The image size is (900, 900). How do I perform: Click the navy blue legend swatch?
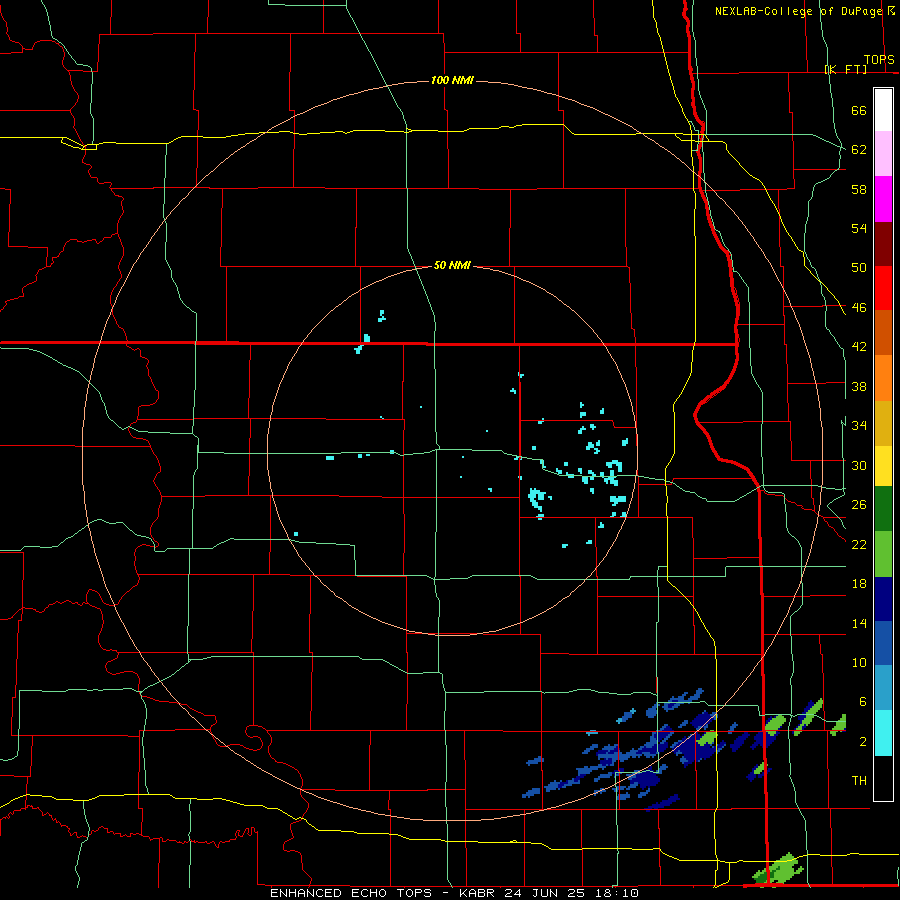[x=883, y=599]
